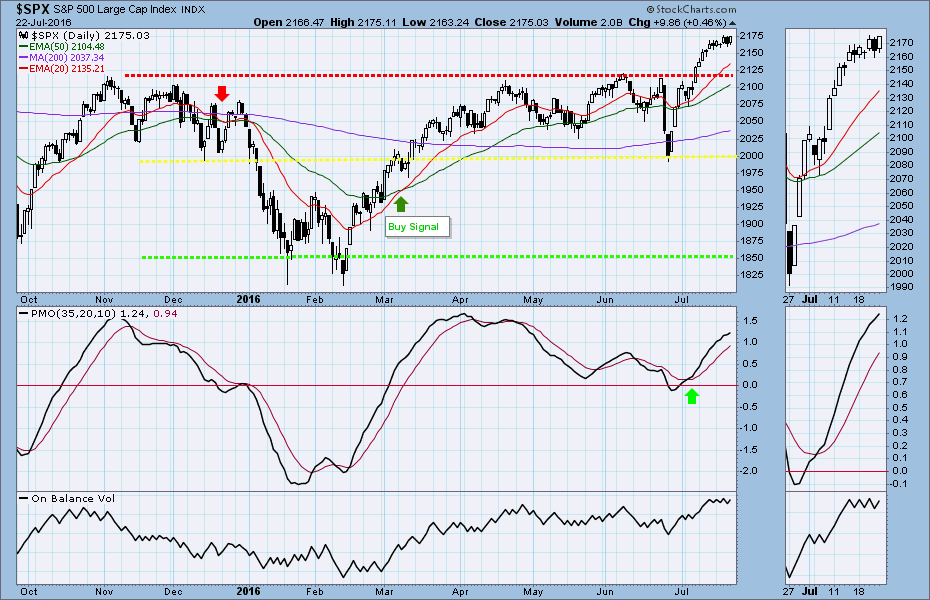Click the On Balance Vol panel label
Screen dimensions: 930x600
[72, 498]
